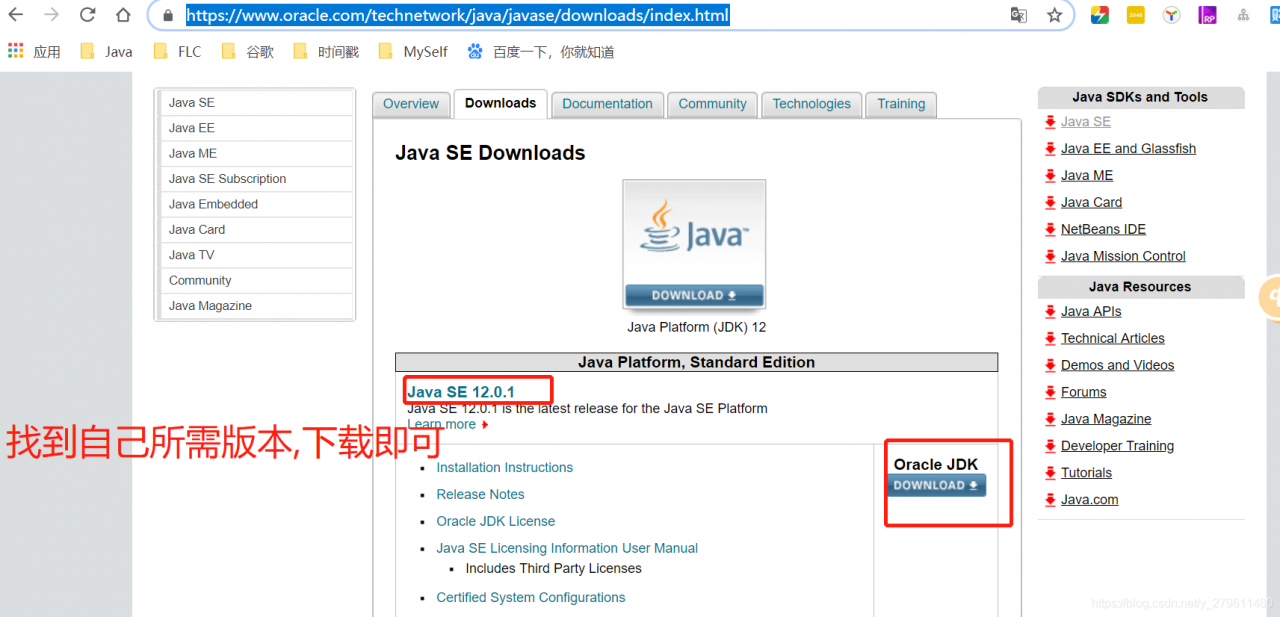1280x617 pixels.
Task: Open the Java Mission Control link
Action: click(1123, 256)
